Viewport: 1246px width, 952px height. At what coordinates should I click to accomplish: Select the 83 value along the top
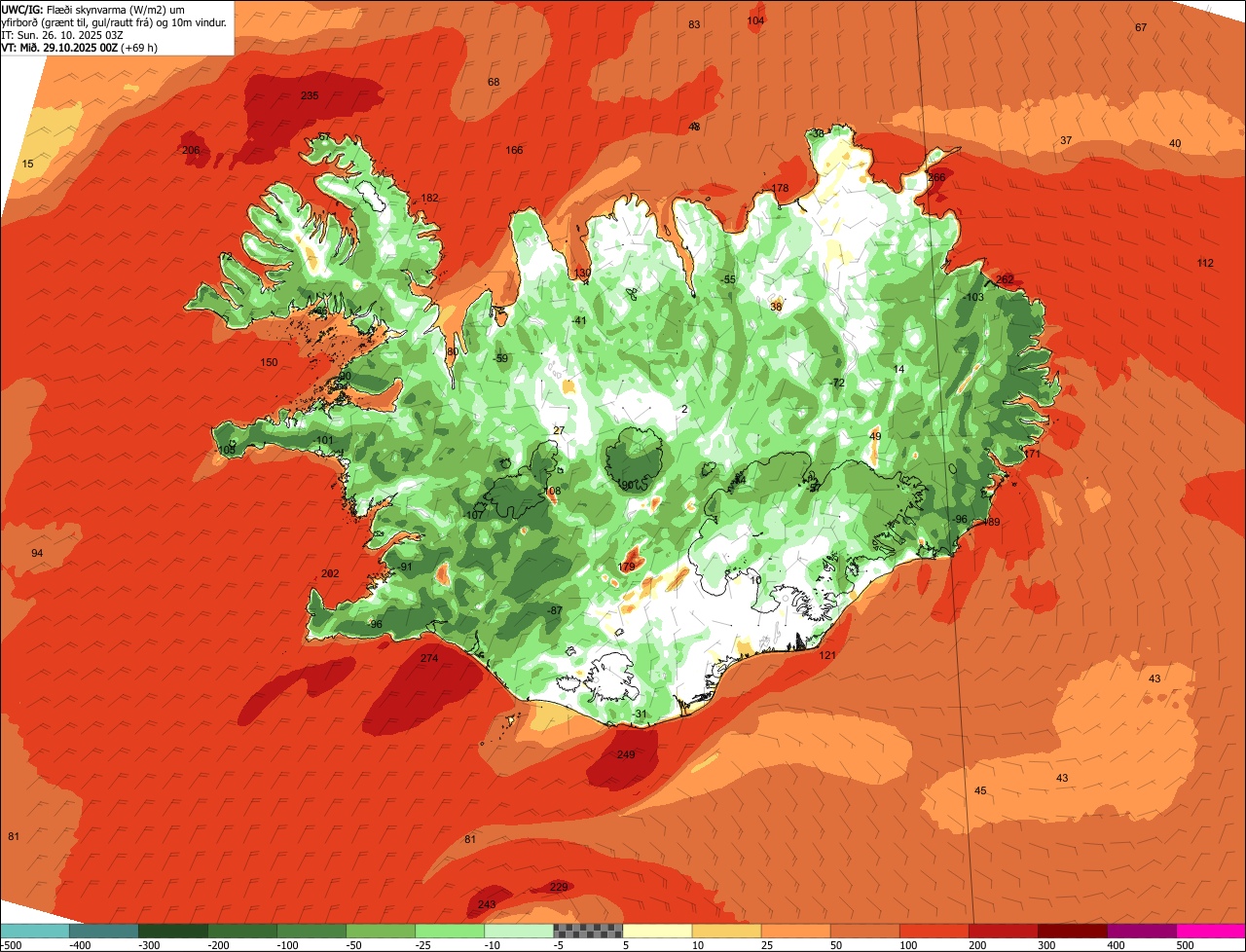(x=694, y=24)
